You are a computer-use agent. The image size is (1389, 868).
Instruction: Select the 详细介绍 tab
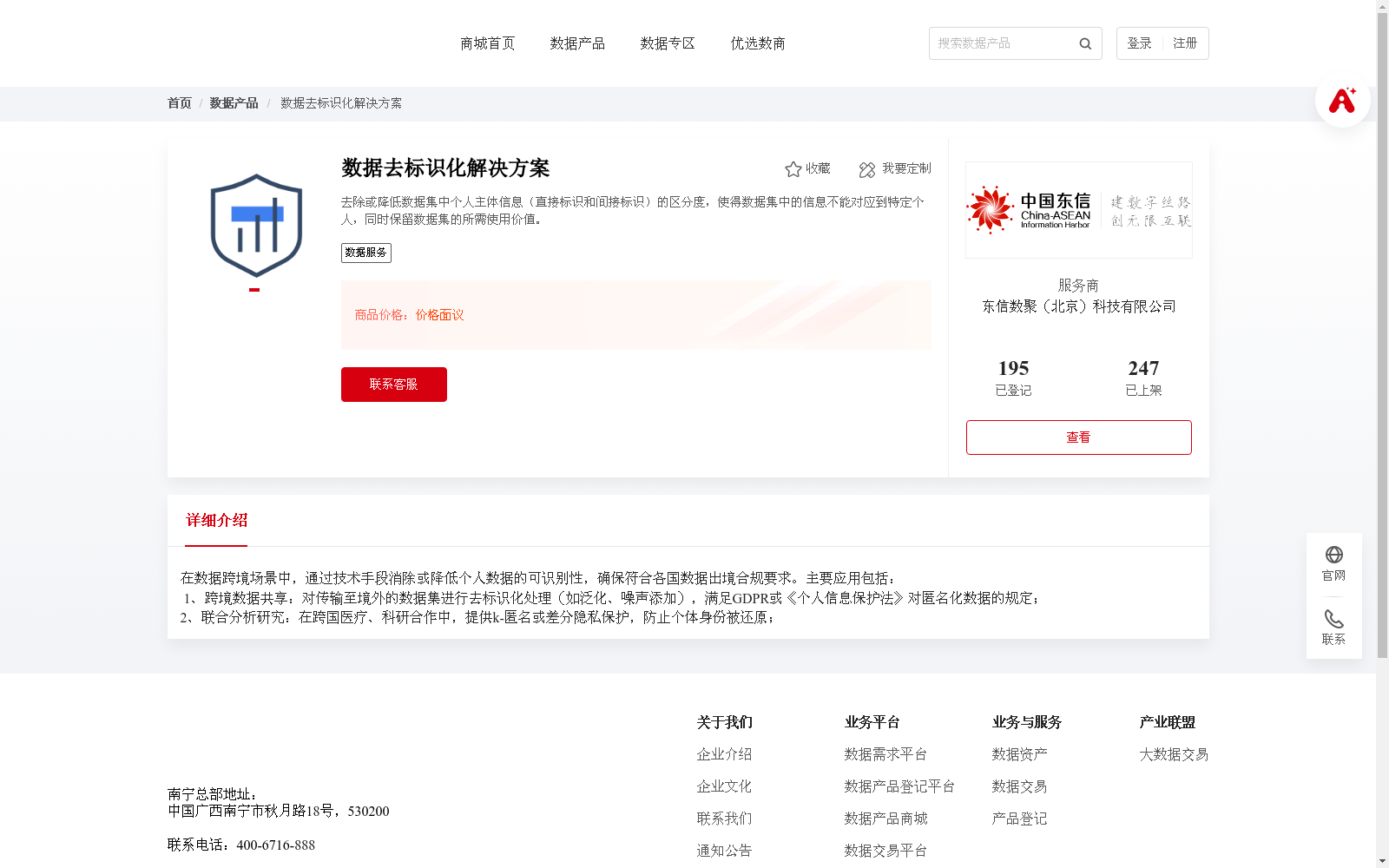[x=216, y=521]
